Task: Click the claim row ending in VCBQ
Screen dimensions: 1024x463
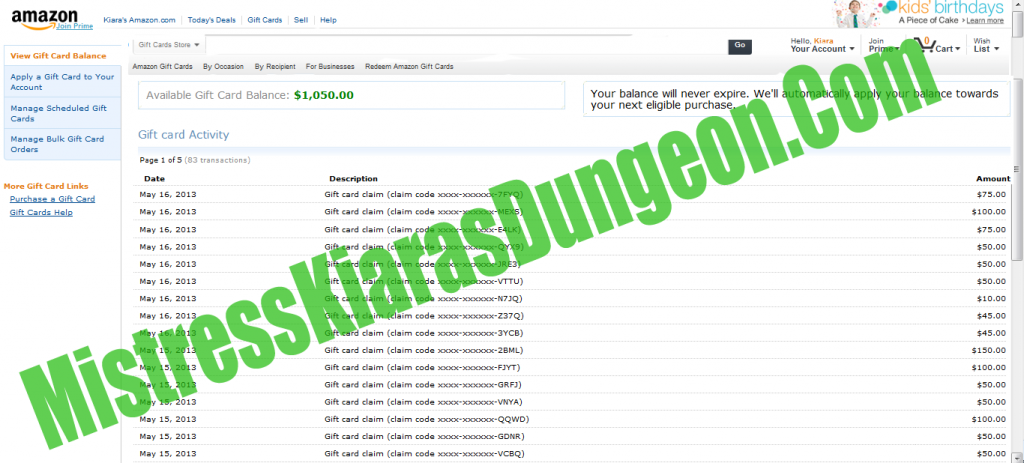Action: click(573, 454)
